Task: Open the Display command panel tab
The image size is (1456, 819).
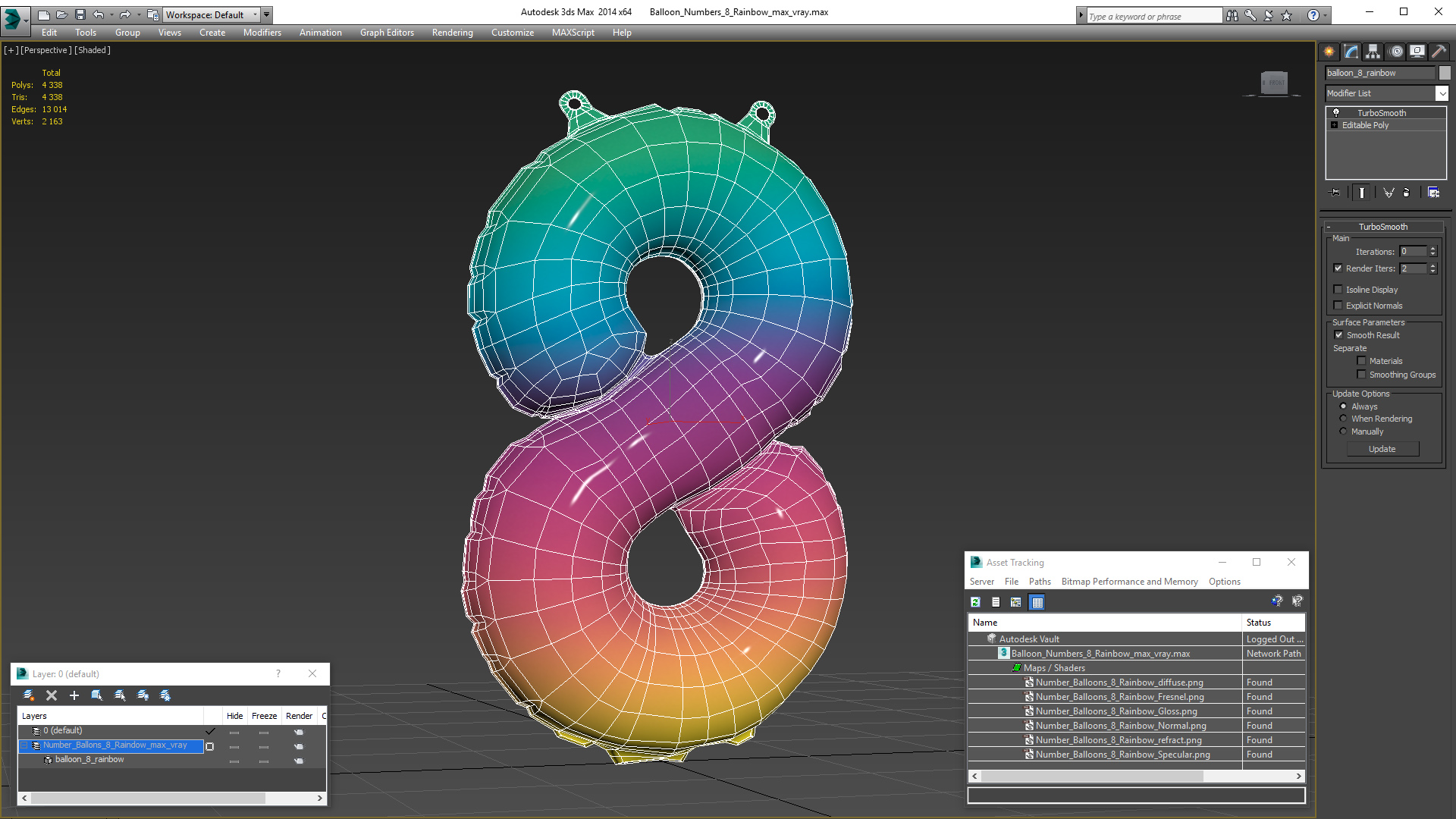Action: click(x=1417, y=52)
